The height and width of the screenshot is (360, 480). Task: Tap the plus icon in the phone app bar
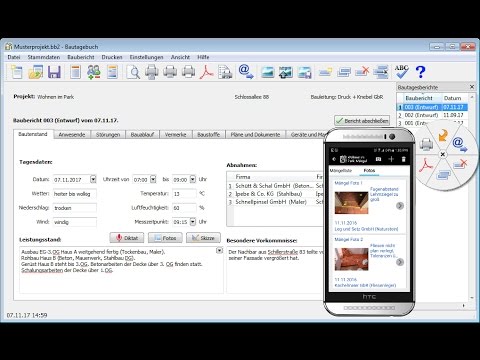tap(391, 159)
